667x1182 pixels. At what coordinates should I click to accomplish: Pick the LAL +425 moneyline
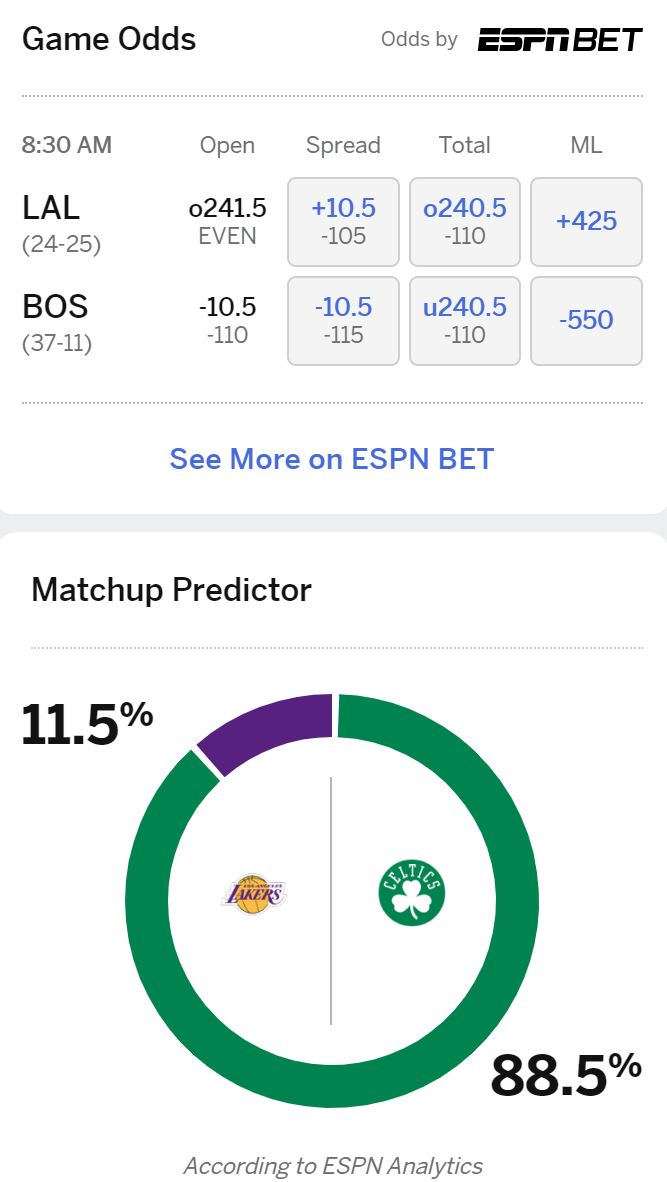586,221
